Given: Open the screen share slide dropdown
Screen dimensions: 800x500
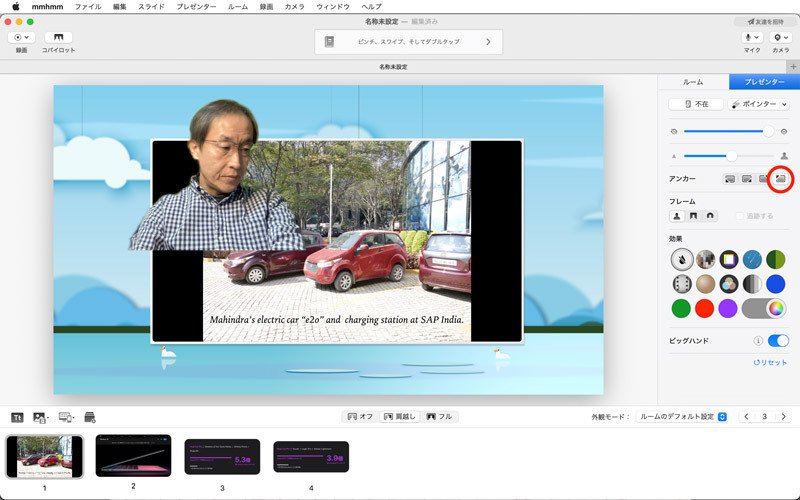Looking at the screenshot, I should coord(66,417).
